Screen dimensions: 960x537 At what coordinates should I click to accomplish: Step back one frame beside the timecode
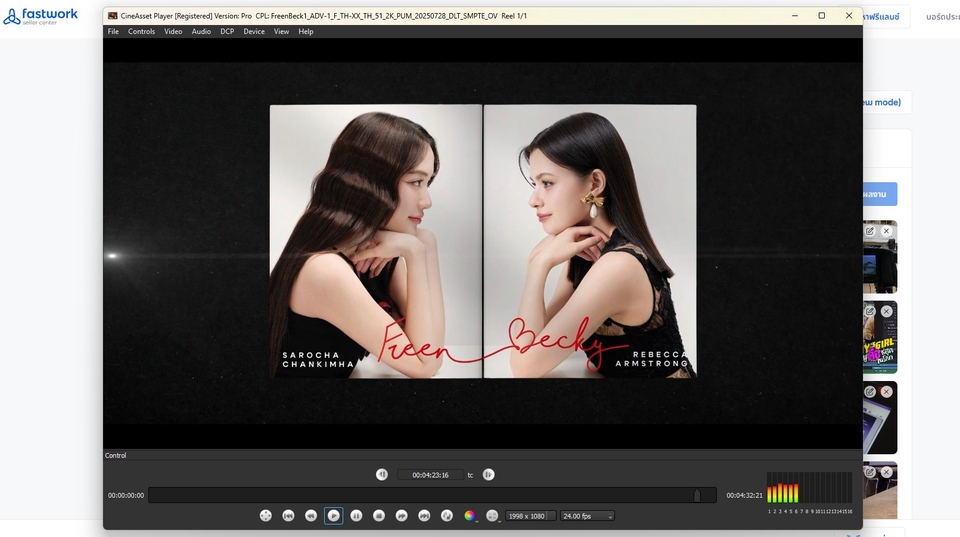point(382,475)
